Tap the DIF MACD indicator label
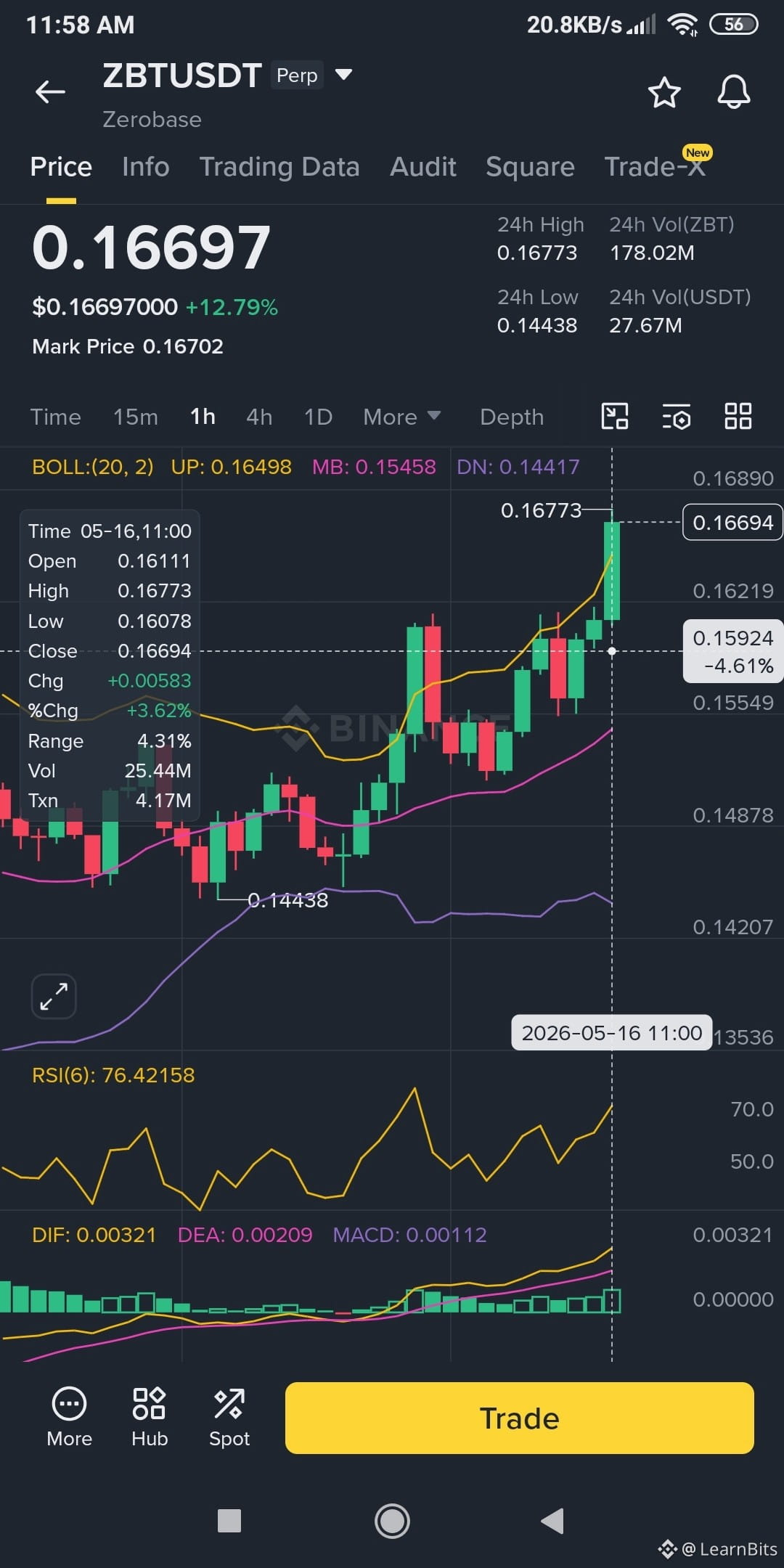The width and height of the screenshot is (784, 1568). tap(94, 1235)
